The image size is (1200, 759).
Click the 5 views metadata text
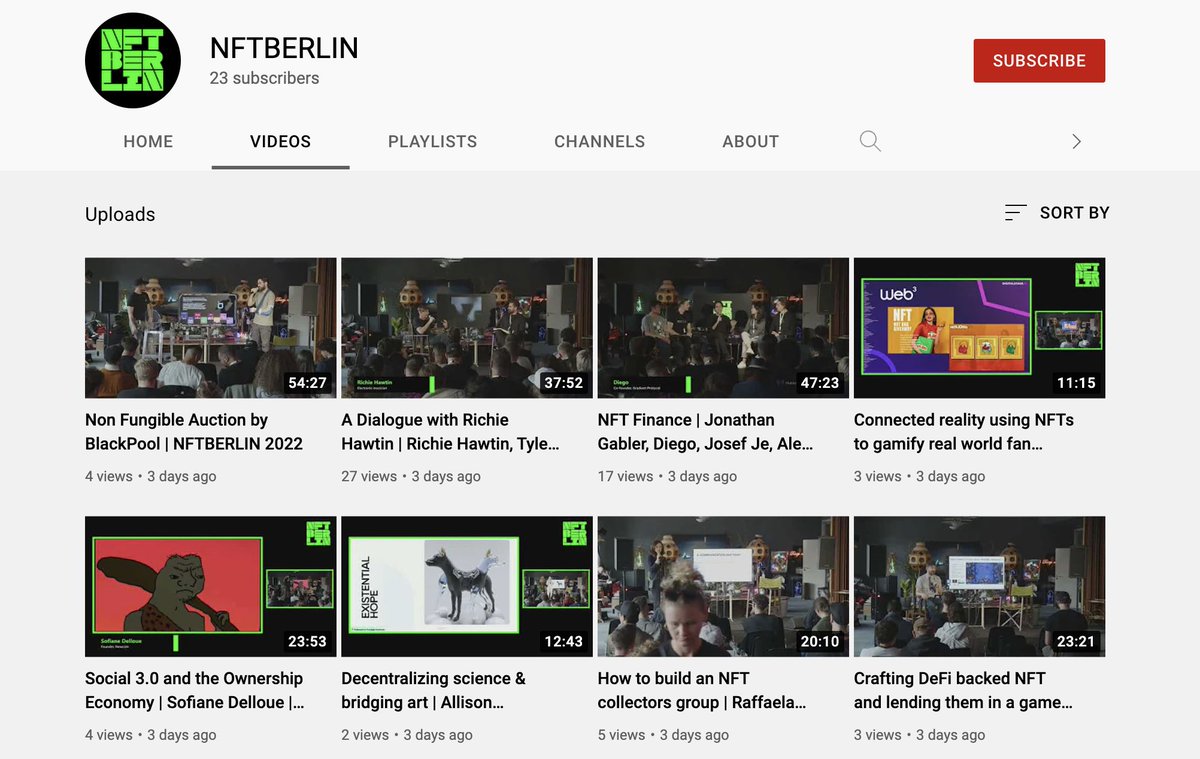[x=621, y=734]
